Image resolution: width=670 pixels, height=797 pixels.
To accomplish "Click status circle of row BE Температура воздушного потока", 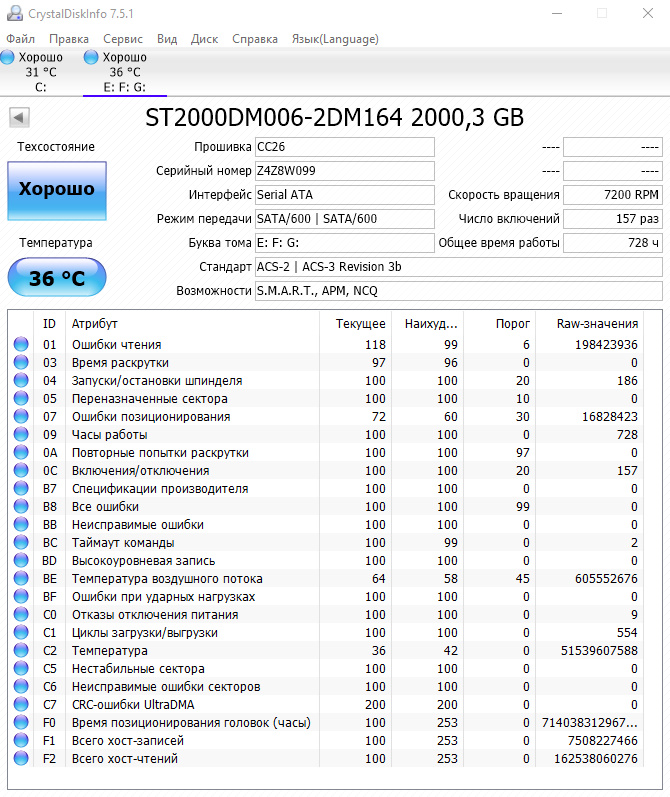I will [x=21, y=578].
